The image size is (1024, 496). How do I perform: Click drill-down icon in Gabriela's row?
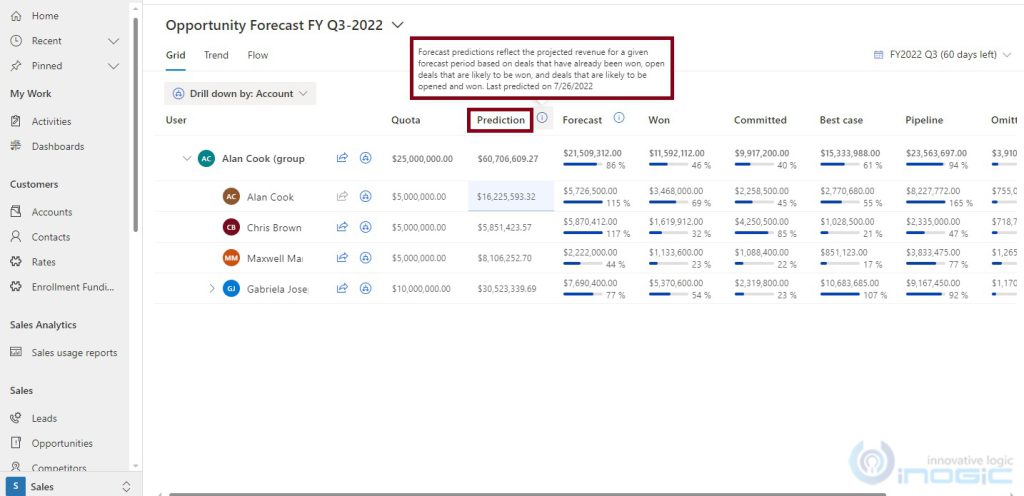pos(366,289)
